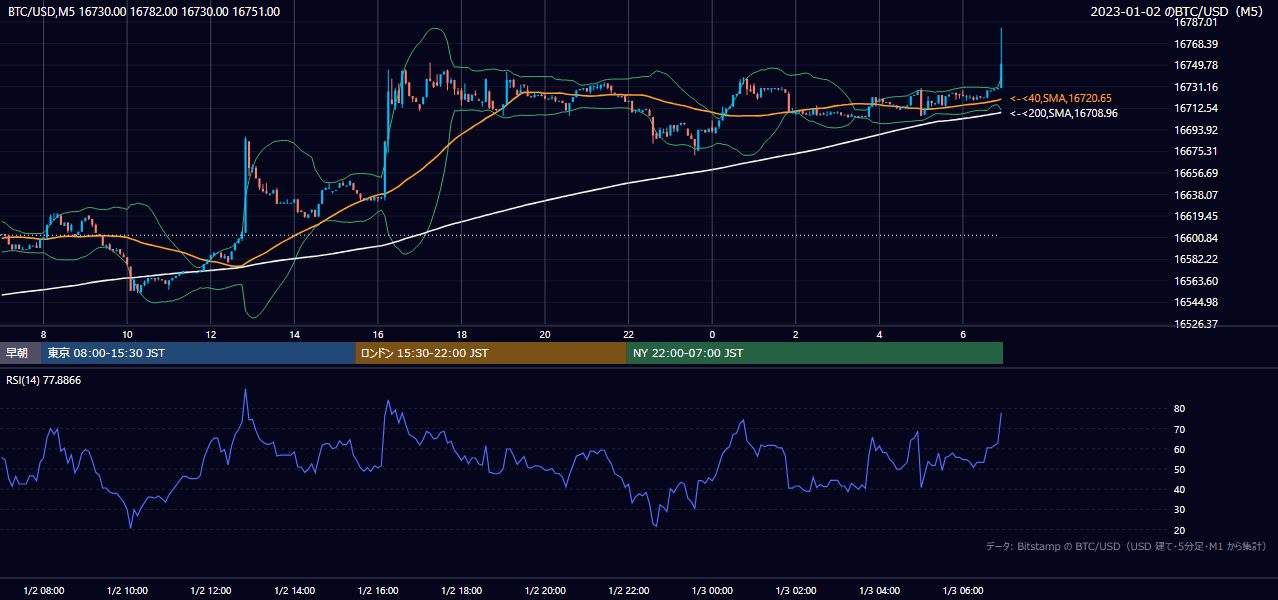Screen dimensions: 1278x600
Task: Click price axis value 16731.16
Action: pos(1196,87)
